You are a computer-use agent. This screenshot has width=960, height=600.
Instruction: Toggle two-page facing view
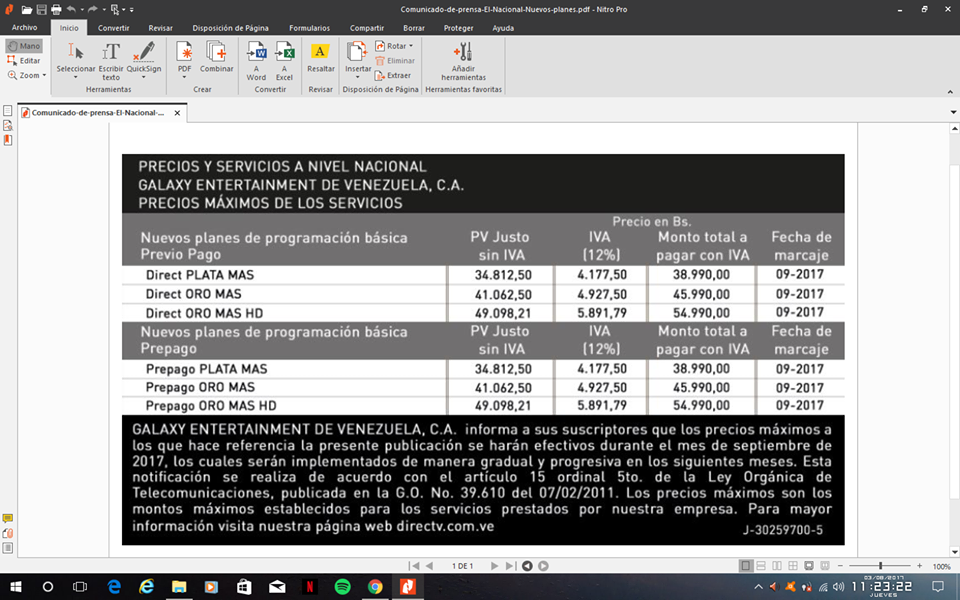tap(777, 566)
